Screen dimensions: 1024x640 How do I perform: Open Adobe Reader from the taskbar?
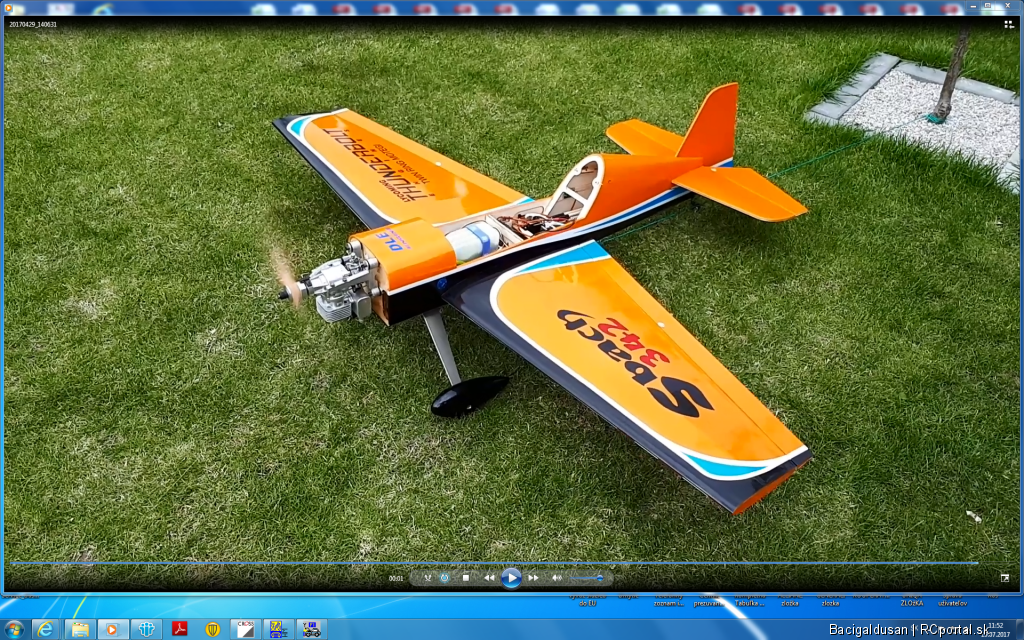pyautogui.click(x=179, y=629)
